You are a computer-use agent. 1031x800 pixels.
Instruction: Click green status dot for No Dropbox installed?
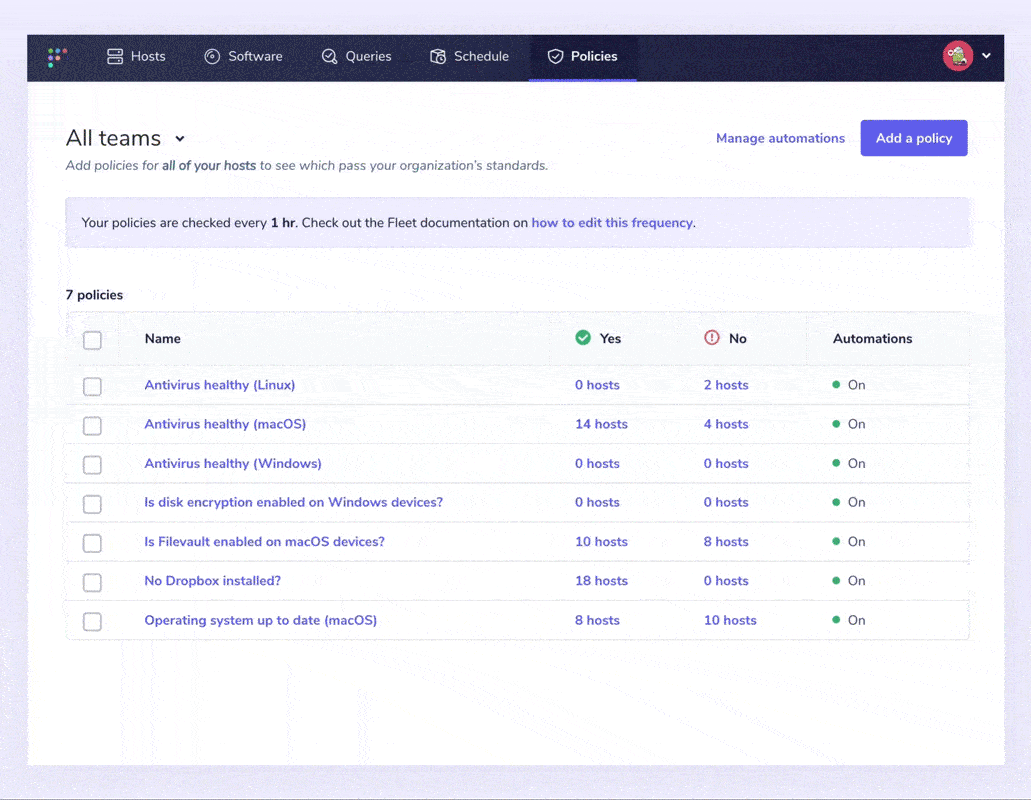click(x=836, y=580)
